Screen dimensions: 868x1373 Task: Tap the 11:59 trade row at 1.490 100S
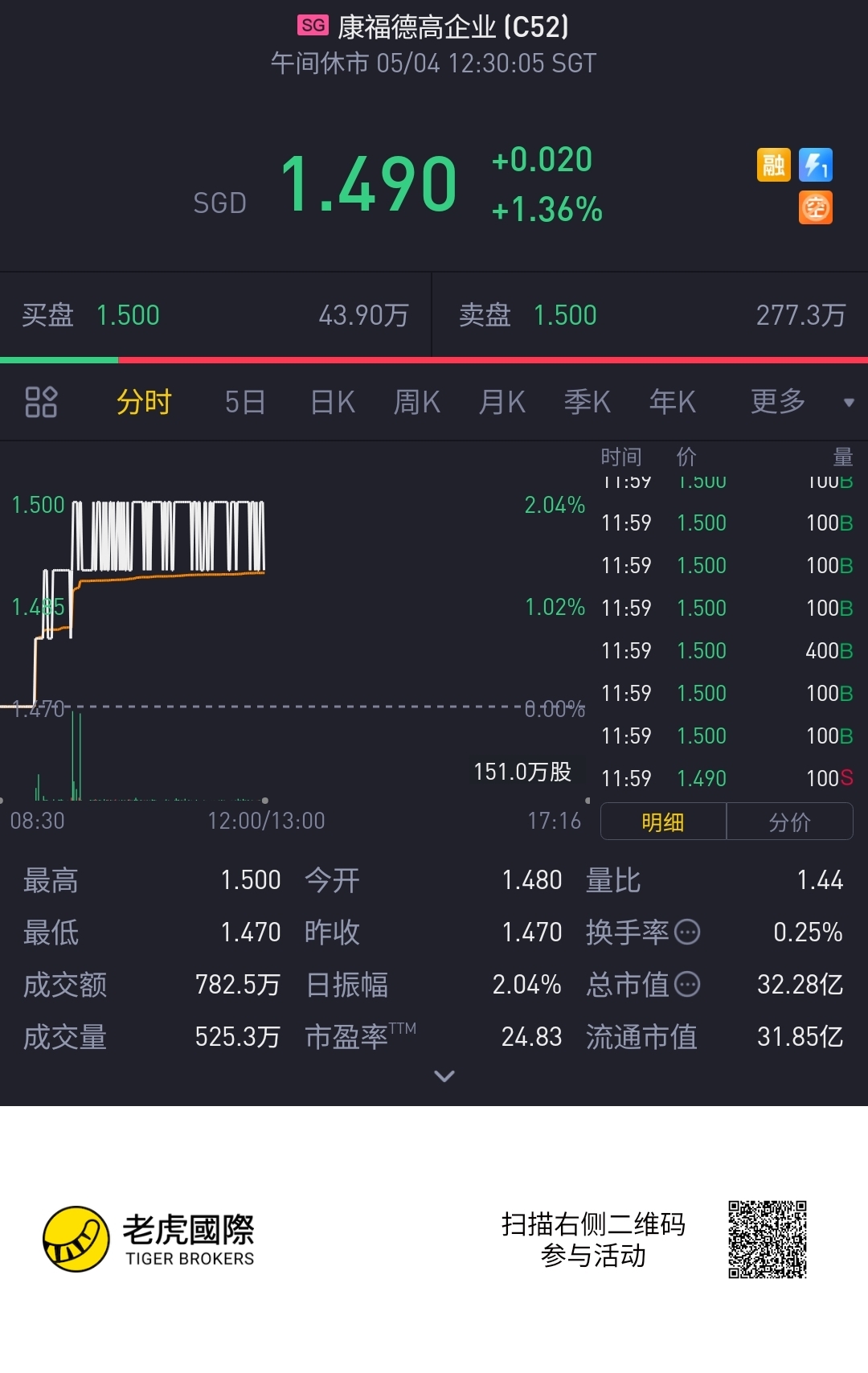[727, 778]
